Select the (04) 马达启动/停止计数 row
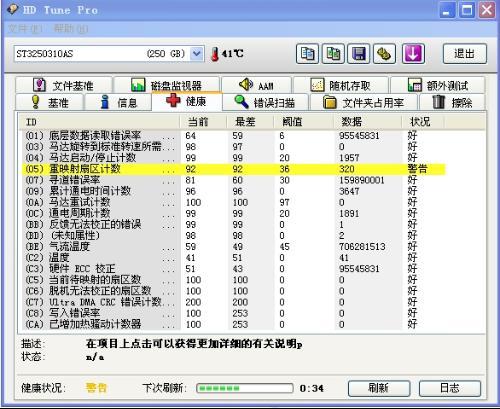 pyautogui.click(x=232, y=158)
